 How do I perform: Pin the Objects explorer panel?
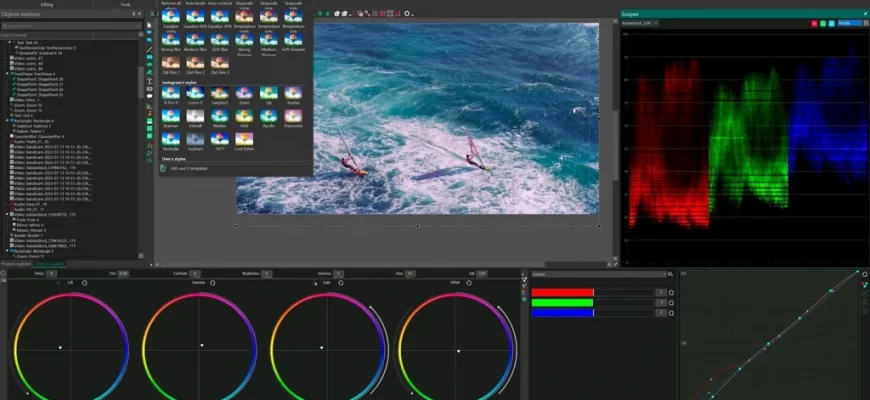click(133, 13)
